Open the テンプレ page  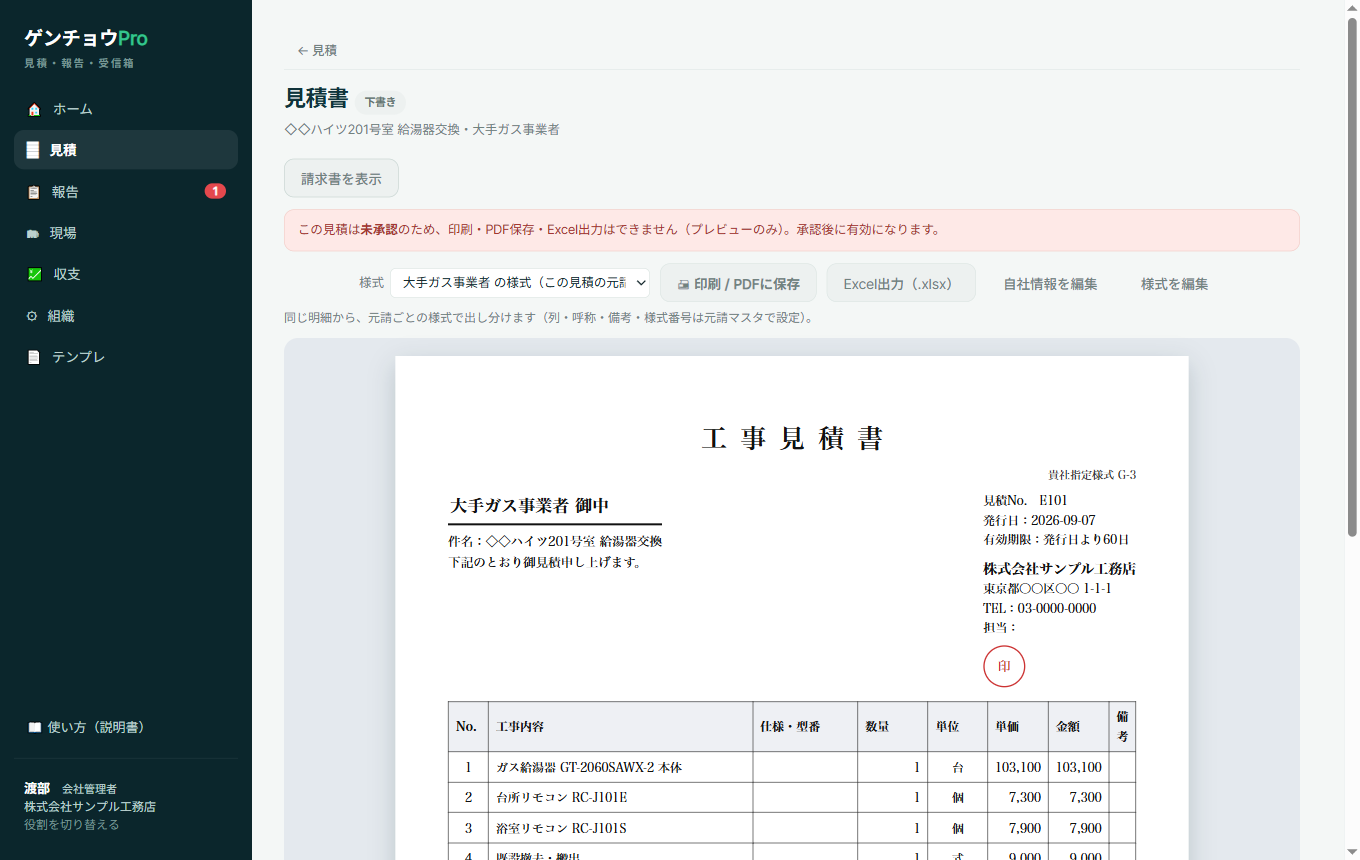pyautogui.click(x=126, y=357)
